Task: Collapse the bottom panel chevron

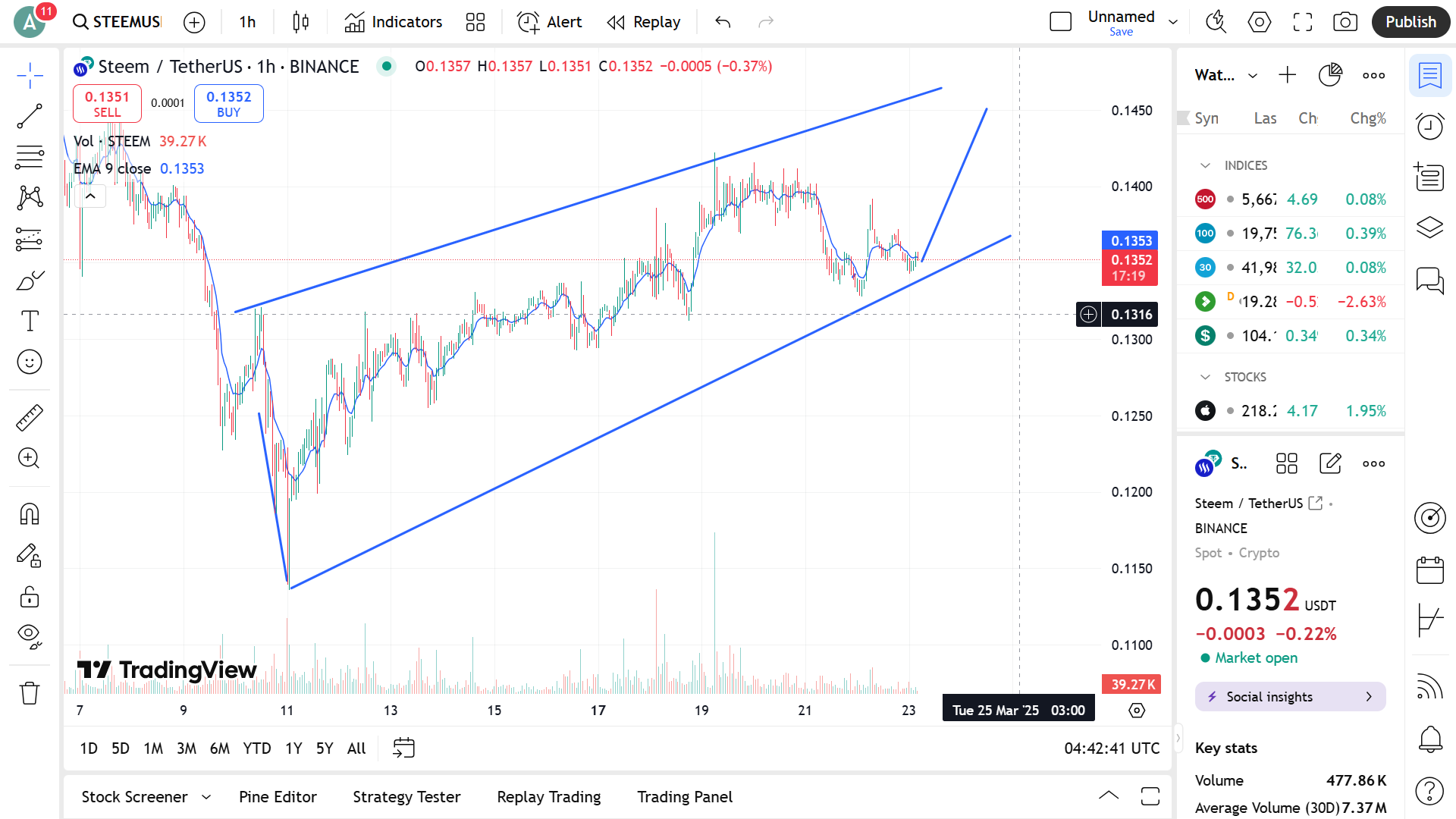Action: coord(1108,795)
